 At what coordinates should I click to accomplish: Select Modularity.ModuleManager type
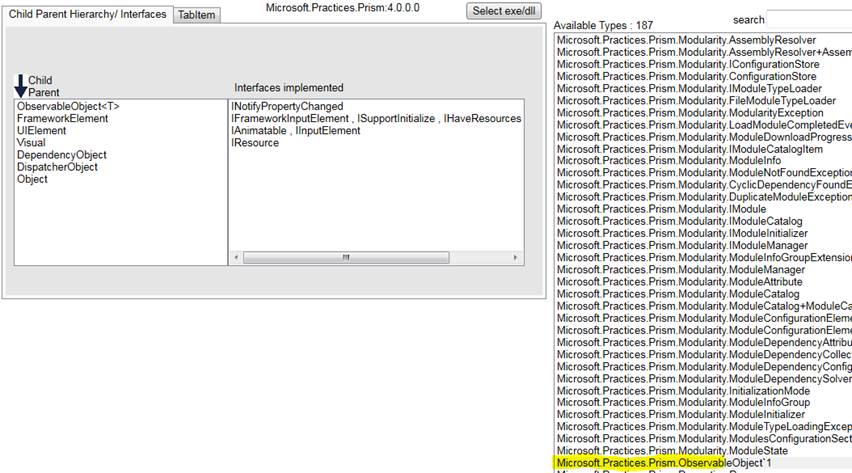pos(681,270)
